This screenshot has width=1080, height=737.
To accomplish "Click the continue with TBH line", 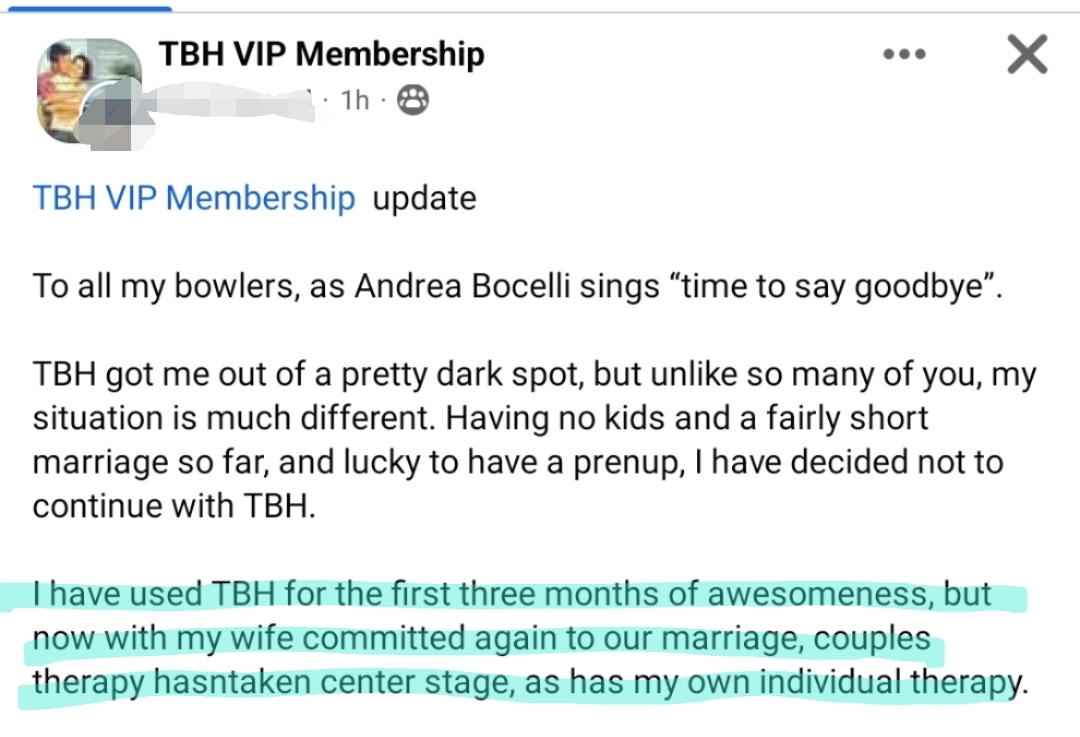I will [174, 506].
